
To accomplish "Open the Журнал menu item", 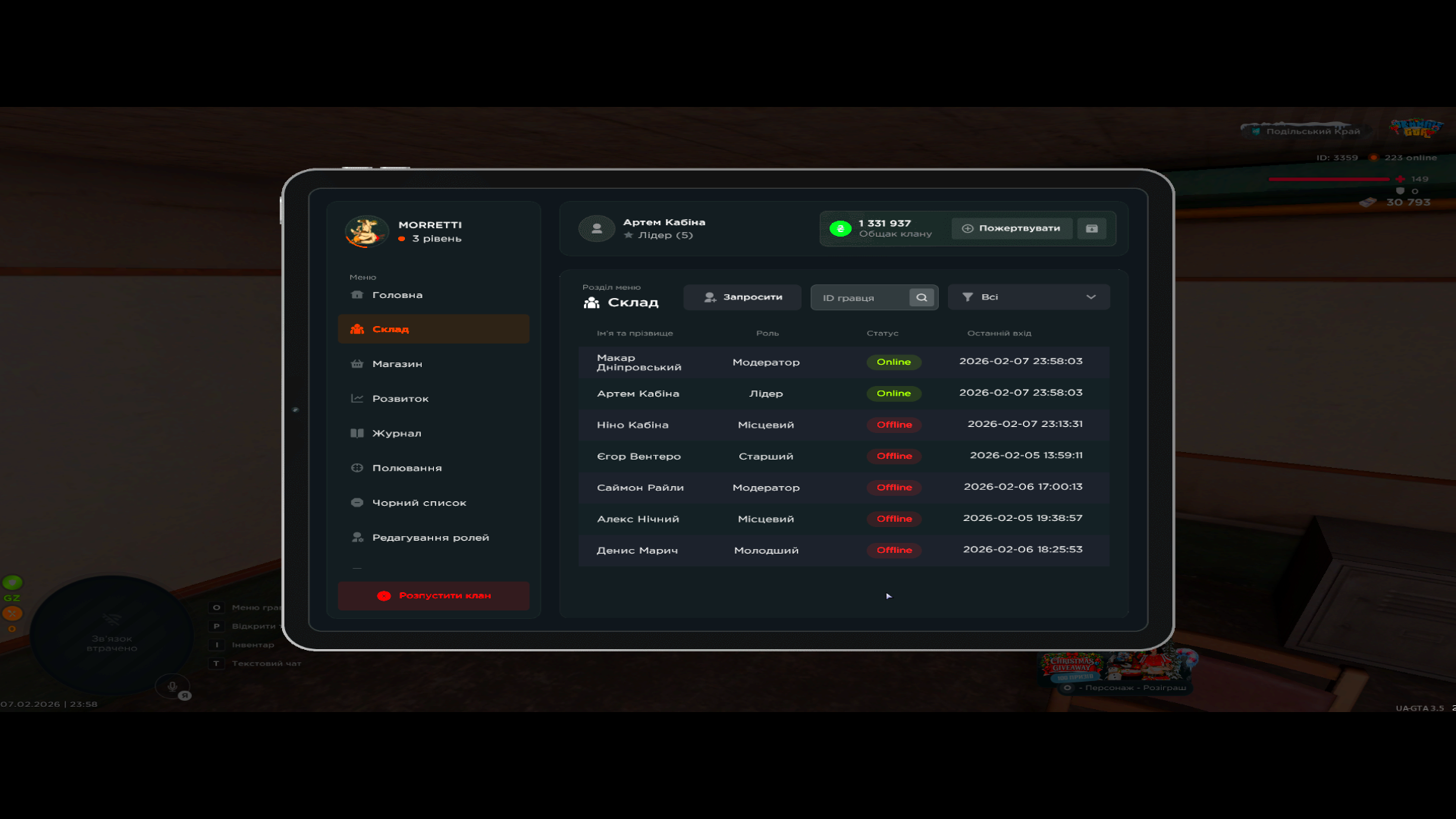I will click(396, 434).
